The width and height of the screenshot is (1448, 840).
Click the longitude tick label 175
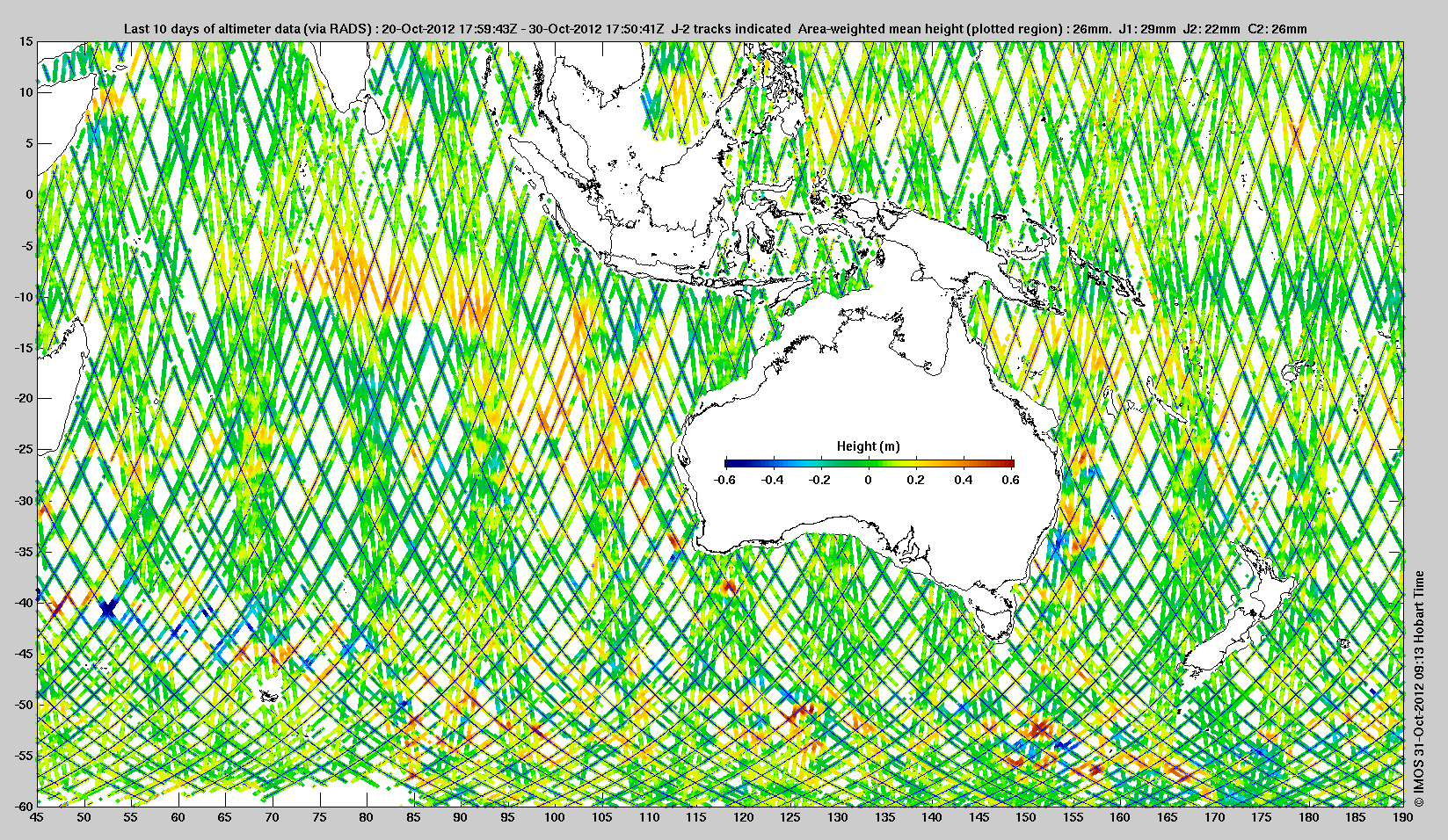[x=1262, y=817]
